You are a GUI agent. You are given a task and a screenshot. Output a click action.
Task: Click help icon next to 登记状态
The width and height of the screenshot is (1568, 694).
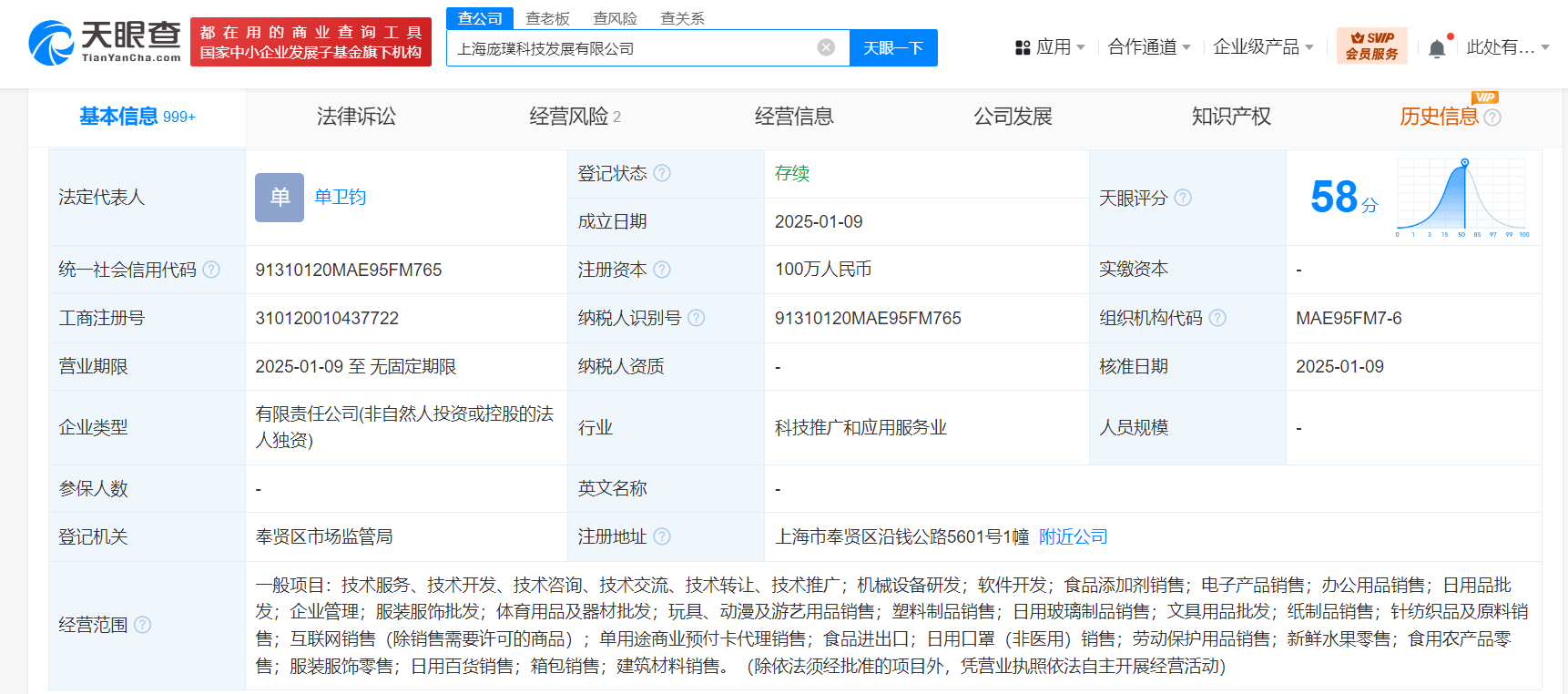coord(662,173)
